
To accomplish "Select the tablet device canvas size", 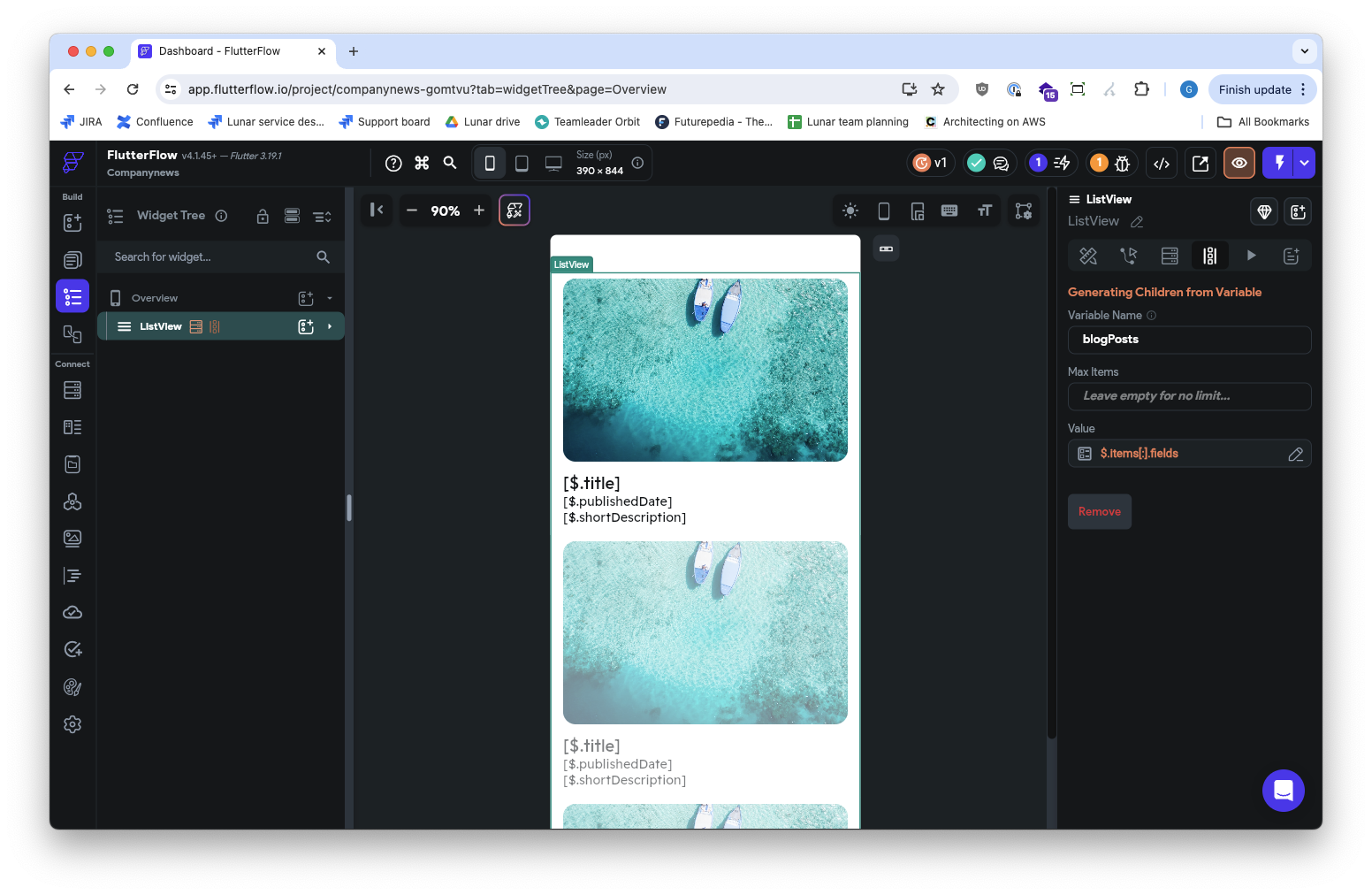I will click(522, 163).
